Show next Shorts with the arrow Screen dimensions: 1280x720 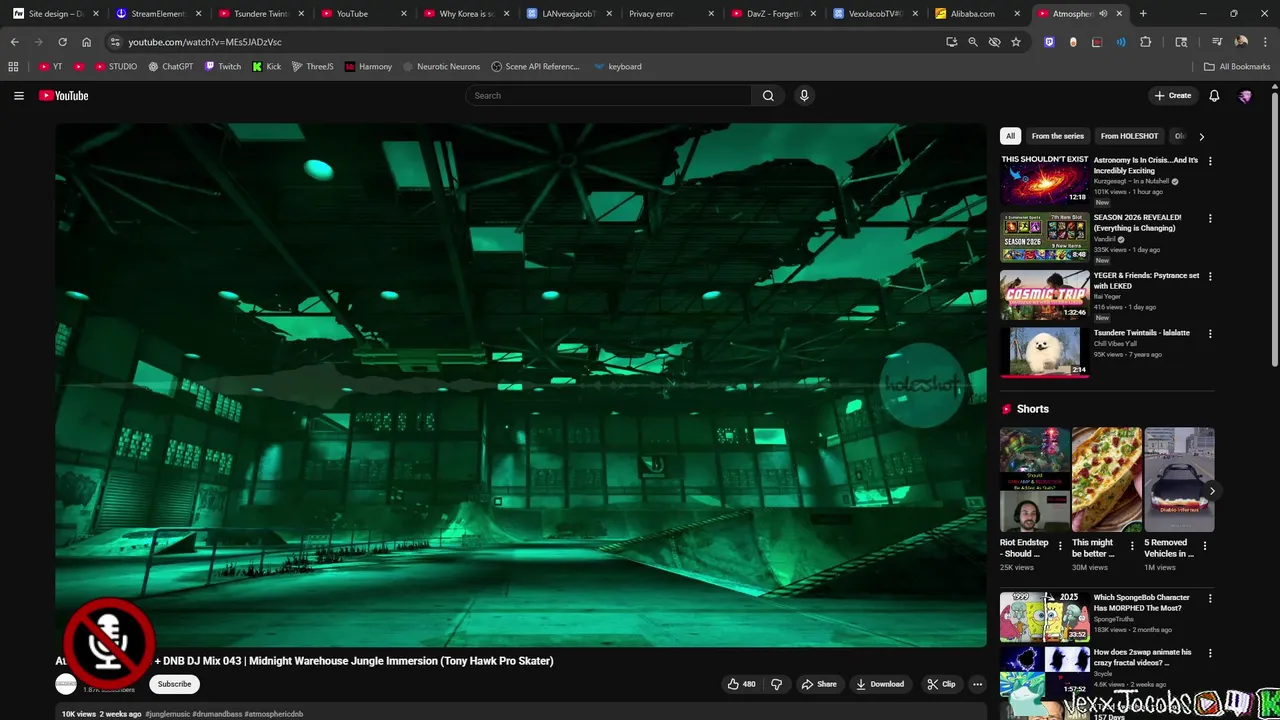1212,491
